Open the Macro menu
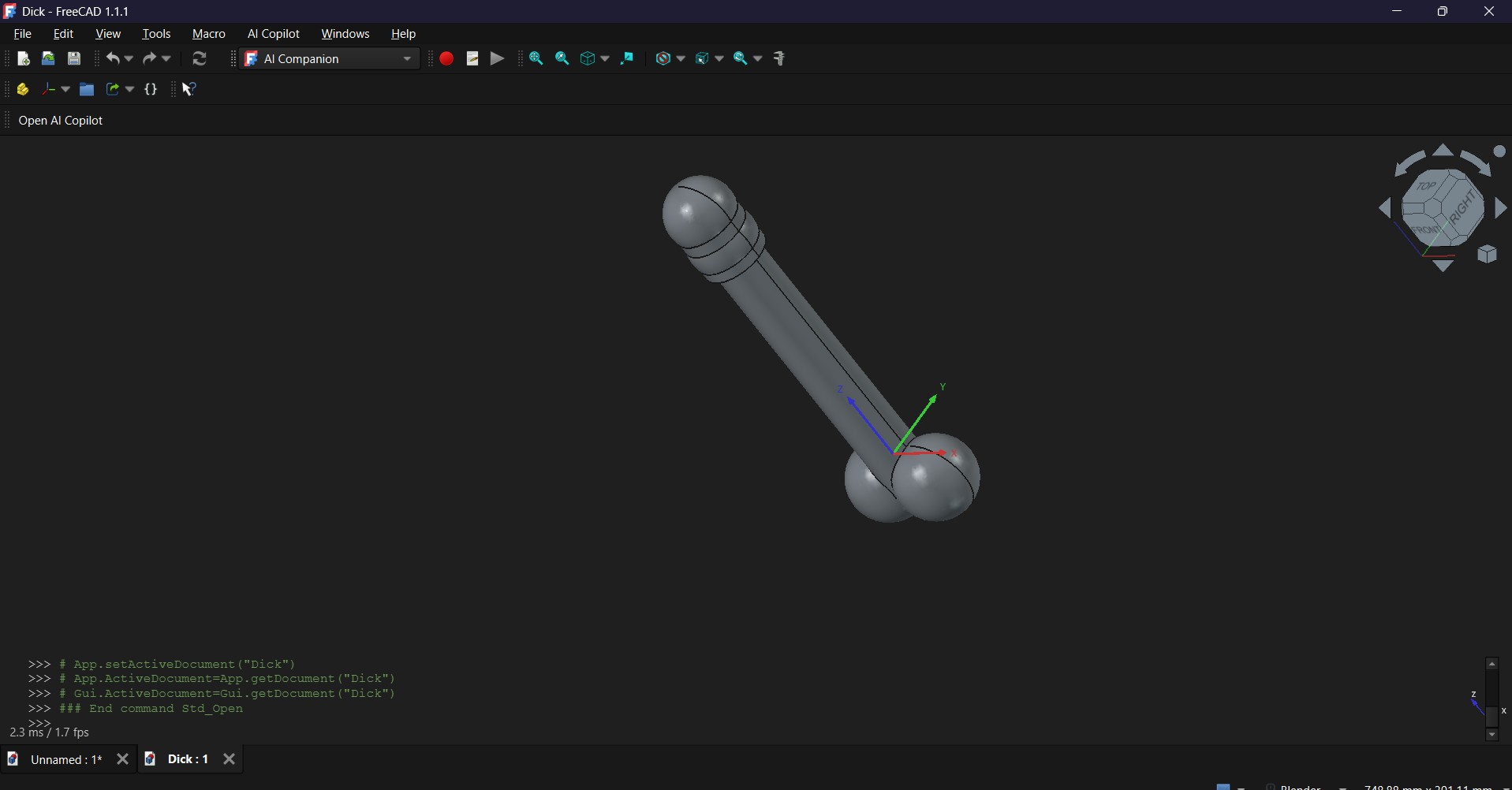This screenshot has width=1512, height=790. pos(209,34)
